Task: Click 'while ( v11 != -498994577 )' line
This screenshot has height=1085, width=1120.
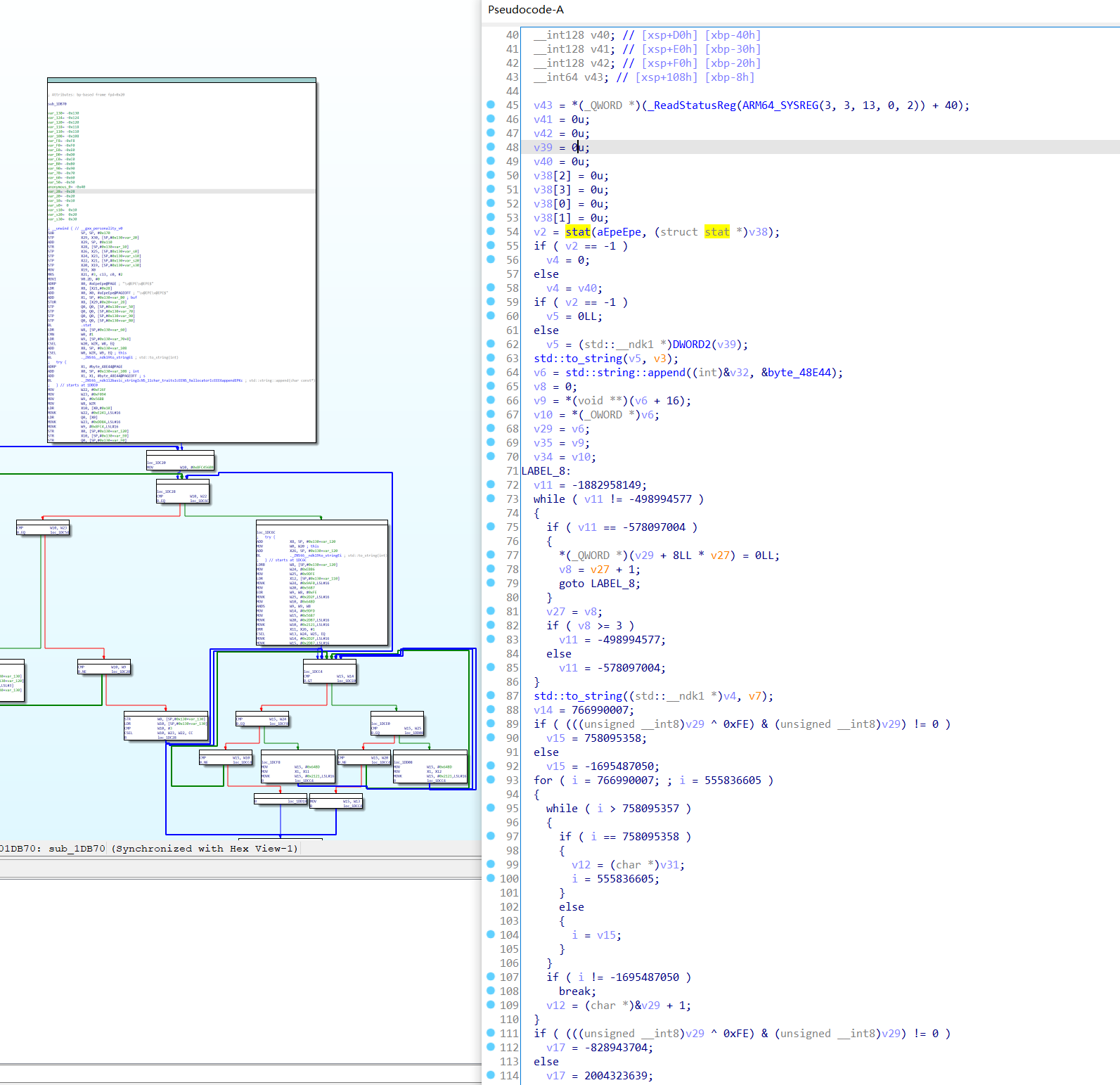Action: point(619,499)
